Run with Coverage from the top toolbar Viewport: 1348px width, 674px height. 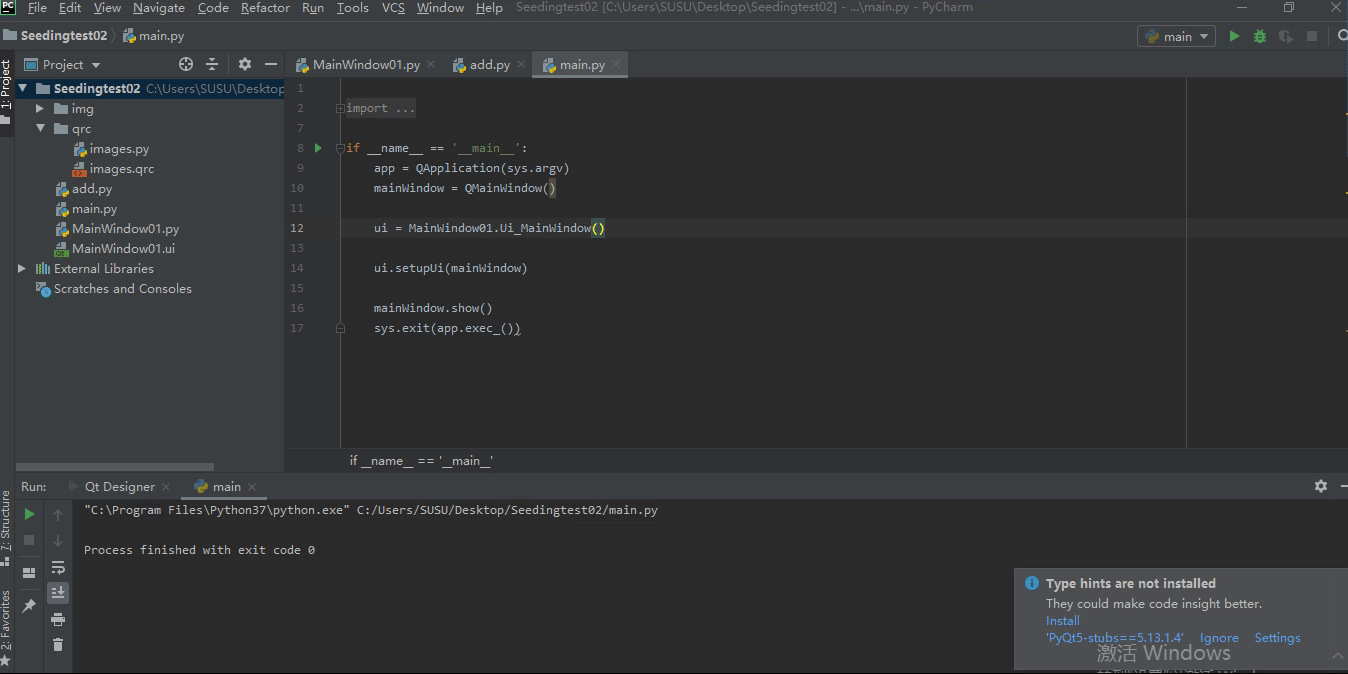click(1285, 35)
